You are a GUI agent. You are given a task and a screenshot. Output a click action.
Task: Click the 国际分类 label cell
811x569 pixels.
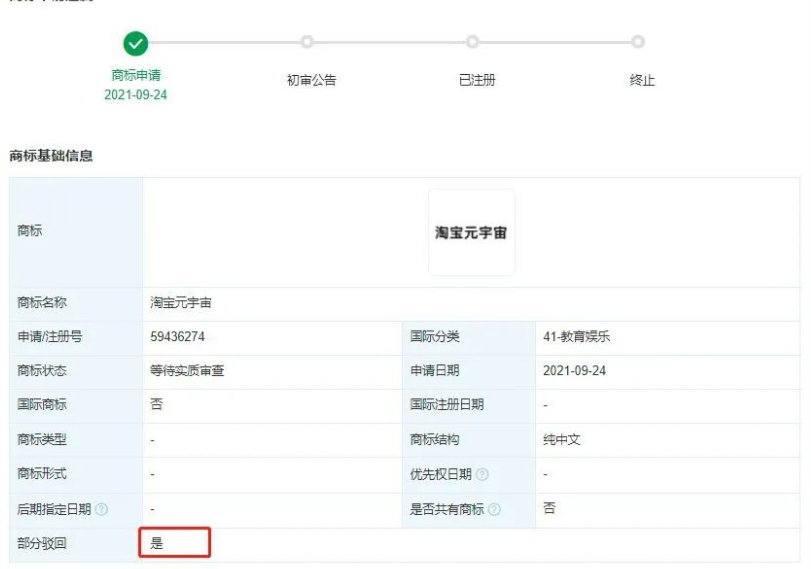click(x=469, y=338)
